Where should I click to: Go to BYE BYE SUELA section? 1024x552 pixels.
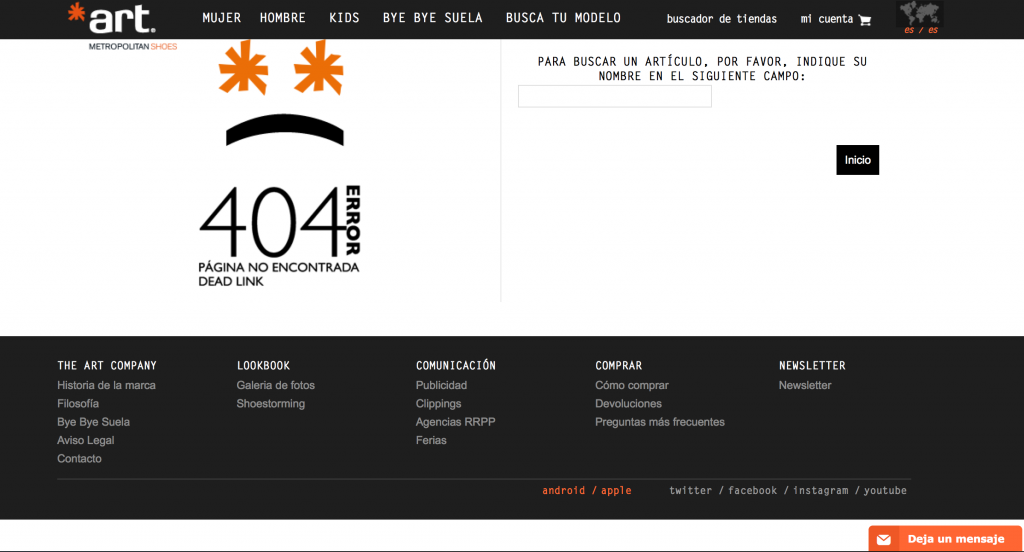[x=432, y=18]
